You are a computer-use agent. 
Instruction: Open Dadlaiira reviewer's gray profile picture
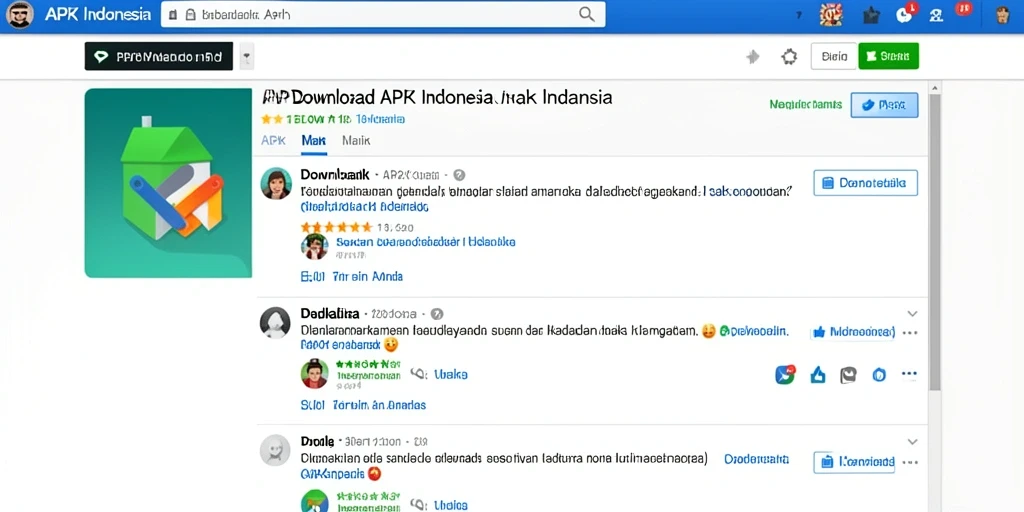pos(275,322)
